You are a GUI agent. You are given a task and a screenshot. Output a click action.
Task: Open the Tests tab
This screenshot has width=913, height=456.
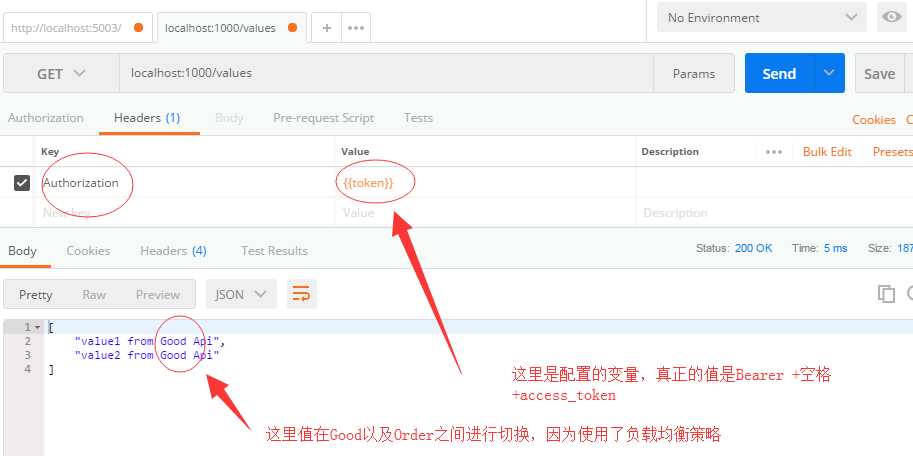point(418,118)
